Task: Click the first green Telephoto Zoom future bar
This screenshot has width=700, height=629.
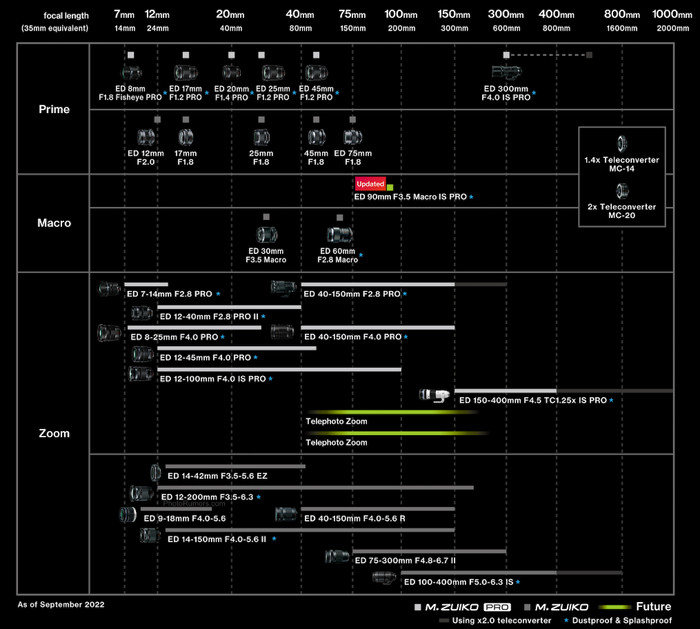Action: pyautogui.click(x=393, y=412)
